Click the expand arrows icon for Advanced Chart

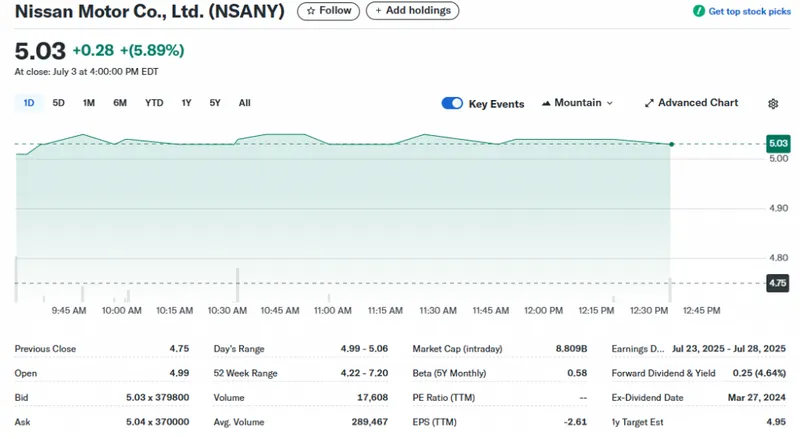[649, 104]
